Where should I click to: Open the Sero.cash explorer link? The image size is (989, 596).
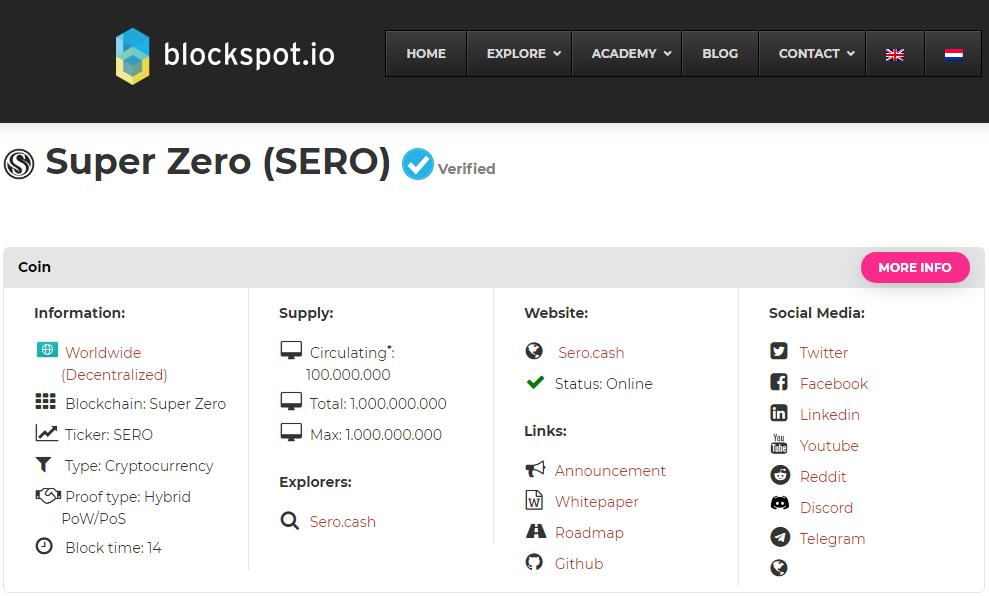tap(342, 522)
